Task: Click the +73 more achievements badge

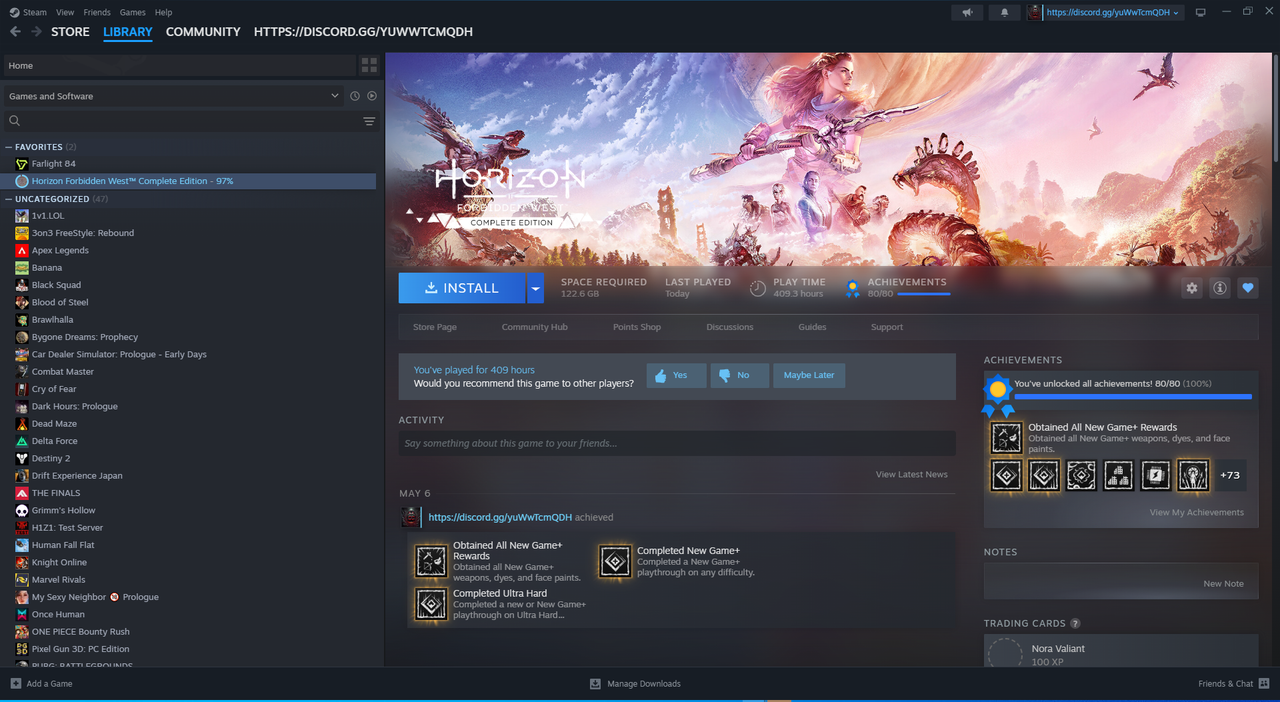Action: (1230, 475)
